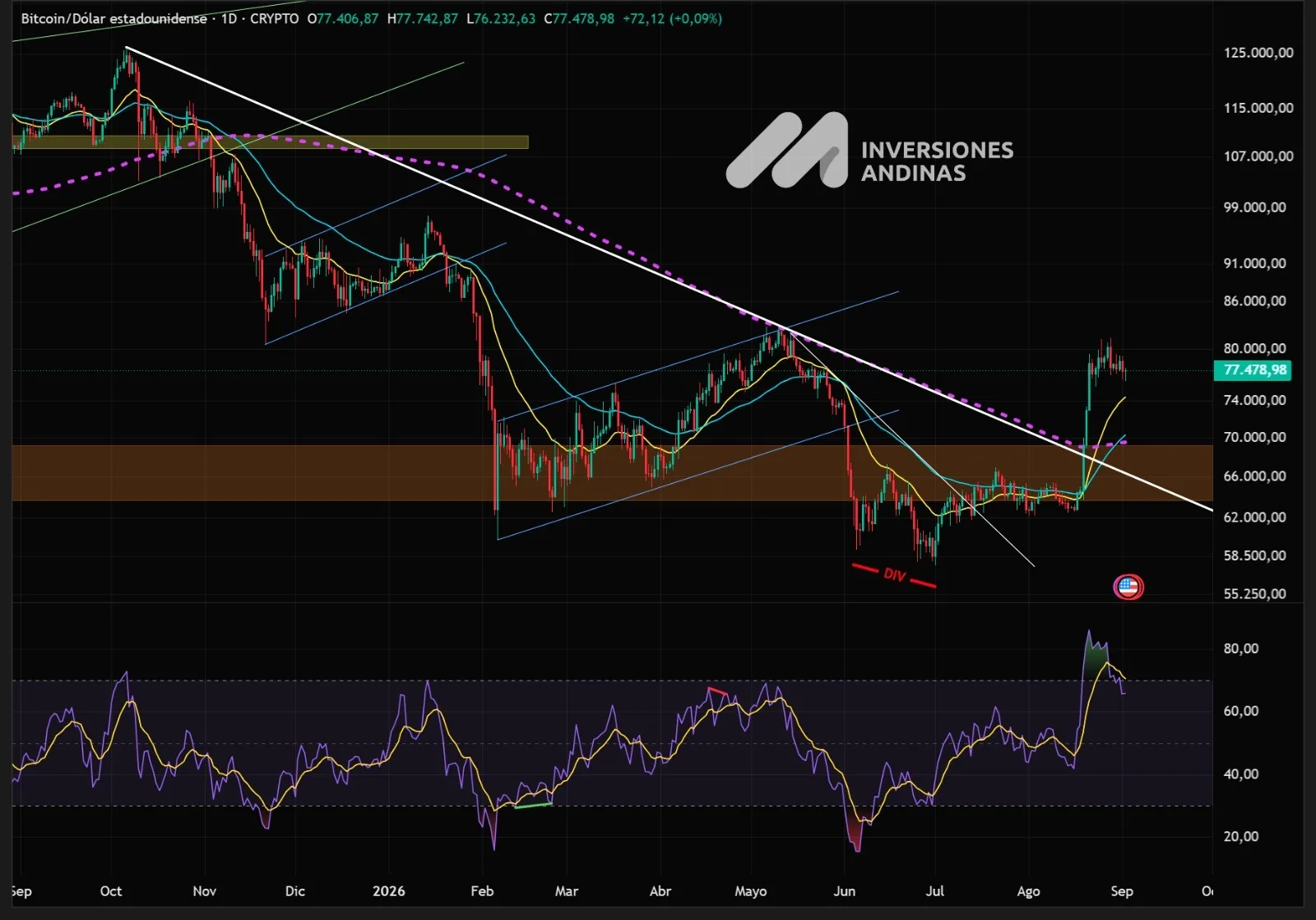Click the Mar label on time axis
This screenshot has height=920, width=1316.
click(566, 891)
